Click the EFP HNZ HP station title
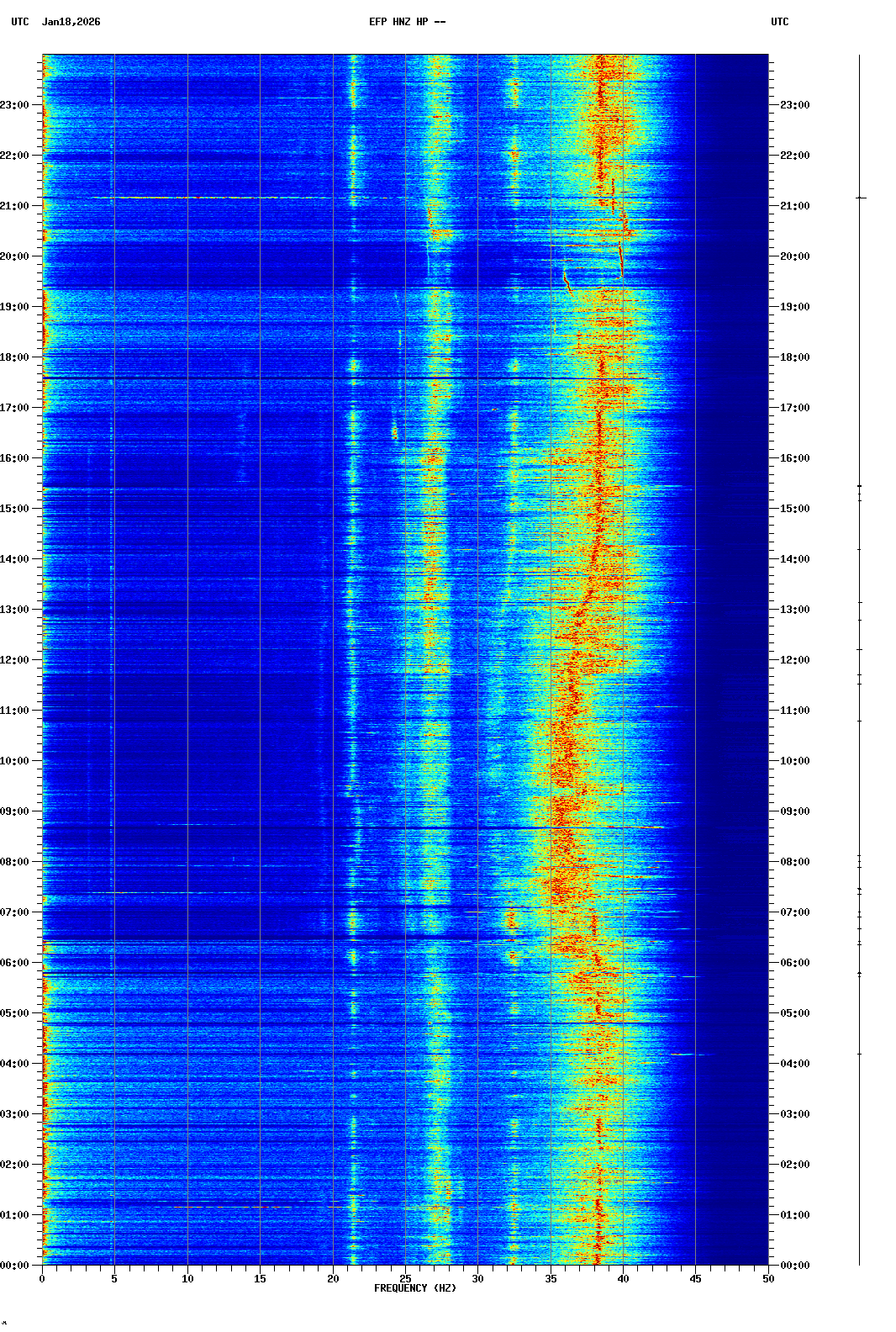Screen dimensions: 896x1332 pos(407,22)
